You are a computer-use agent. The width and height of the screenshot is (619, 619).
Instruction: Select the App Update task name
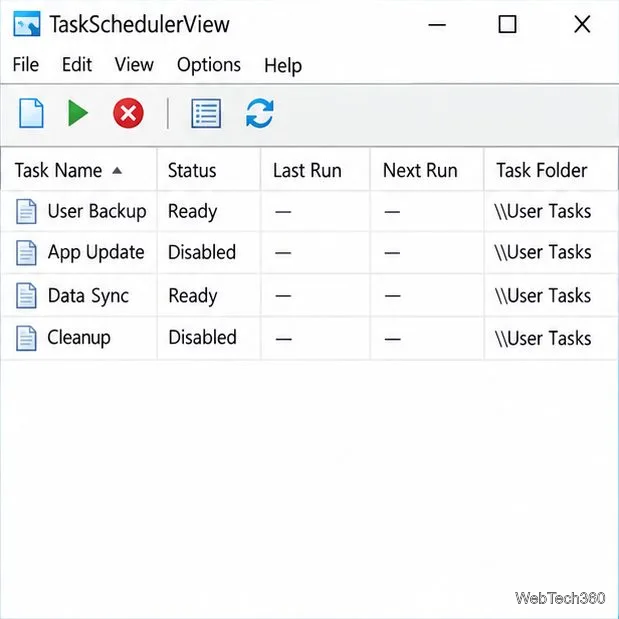coord(96,253)
